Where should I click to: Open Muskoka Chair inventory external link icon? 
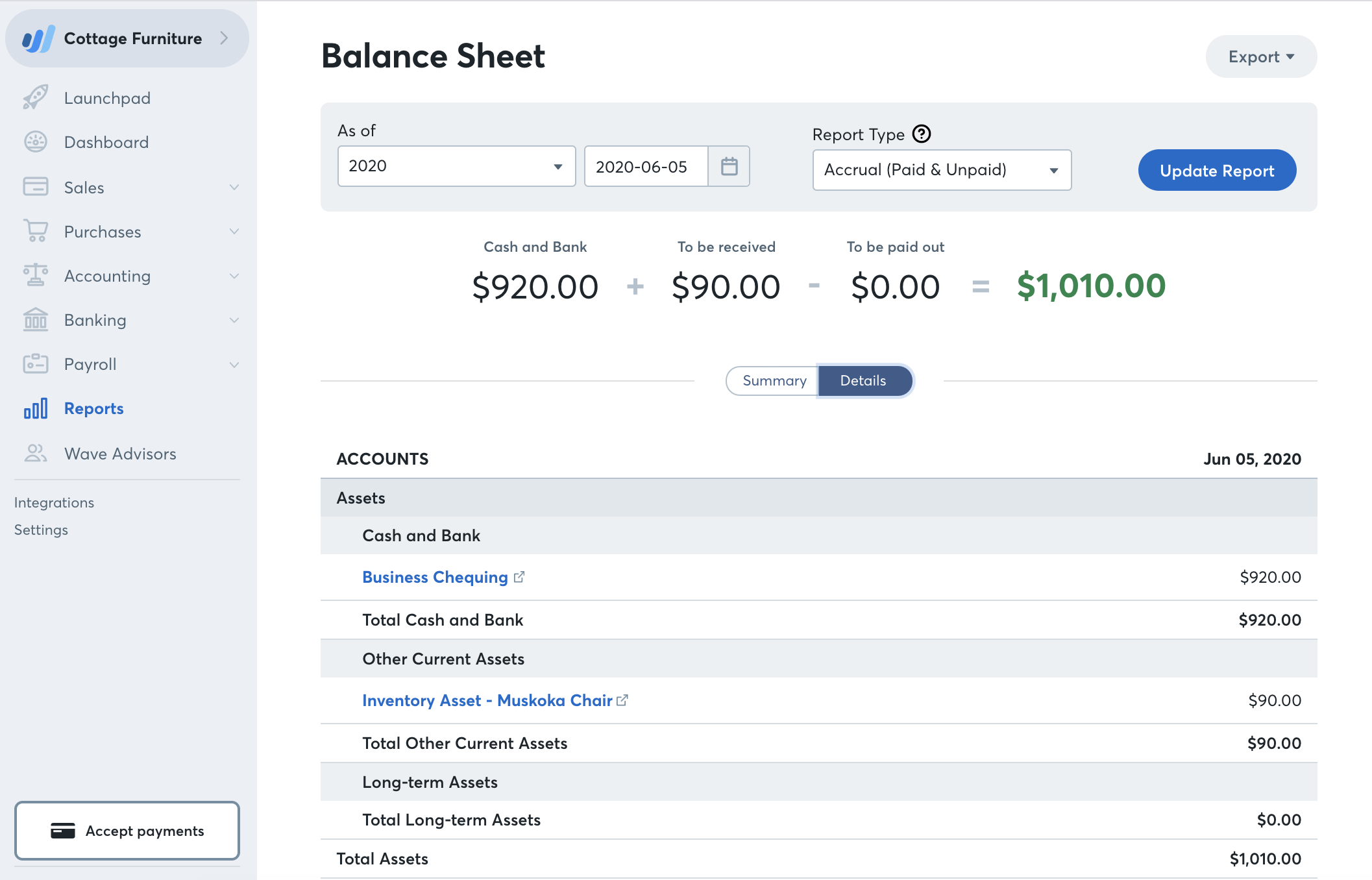point(622,700)
